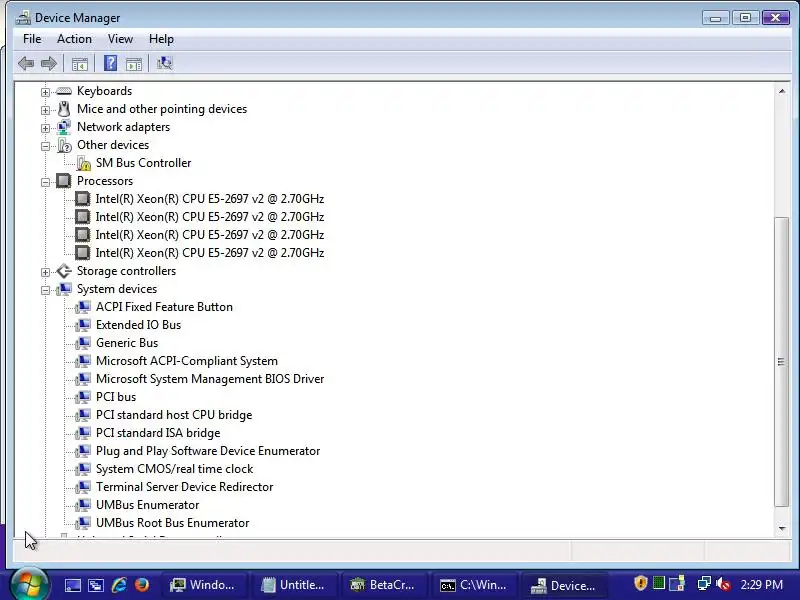
Task: Open the Windows Start orb
Action: click(29, 585)
